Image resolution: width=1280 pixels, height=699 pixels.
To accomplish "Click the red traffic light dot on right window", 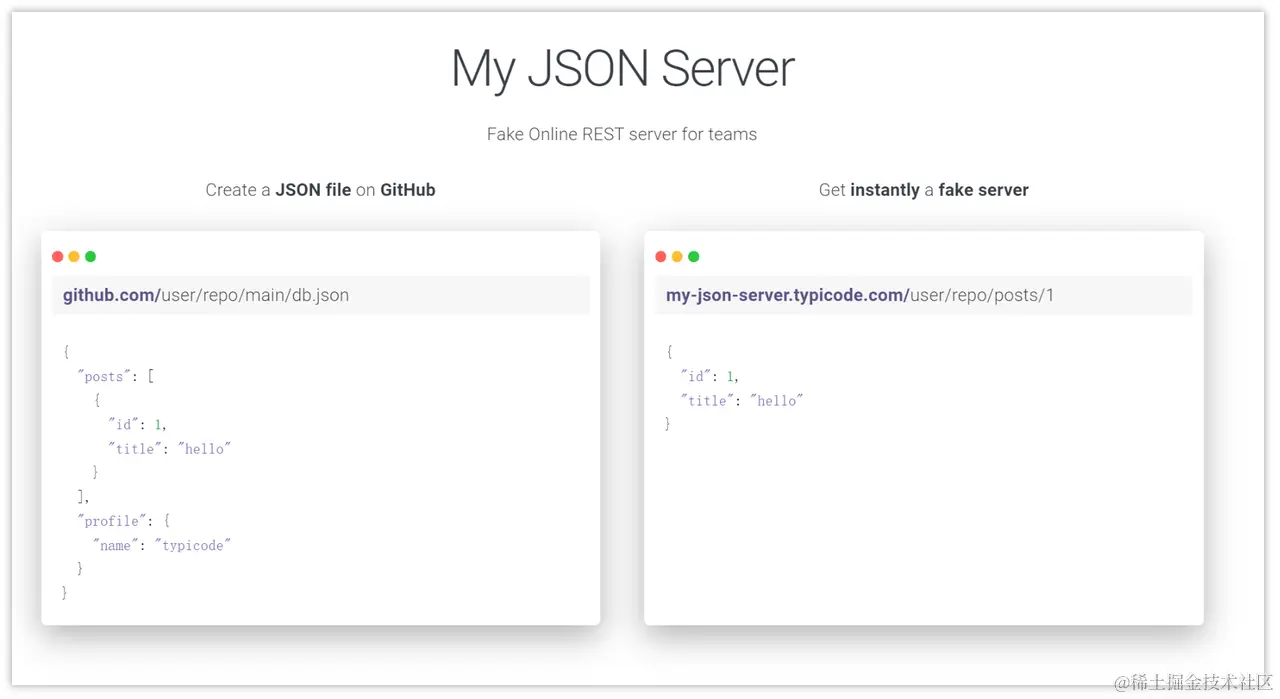I will 660,256.
